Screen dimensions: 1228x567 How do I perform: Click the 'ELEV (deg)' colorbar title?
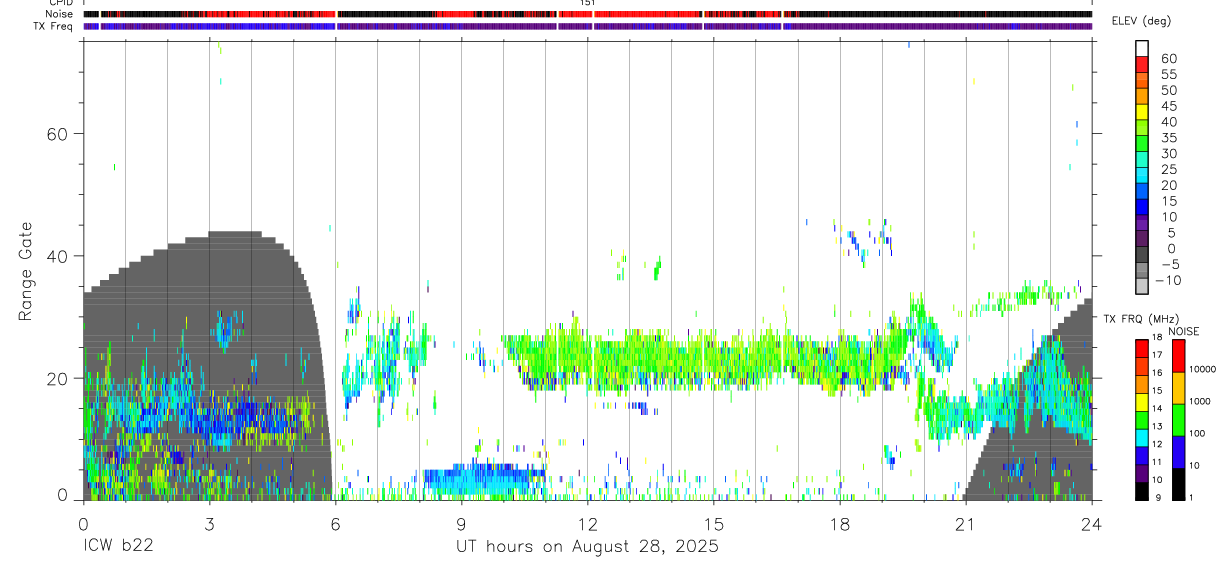[1141, 21]
